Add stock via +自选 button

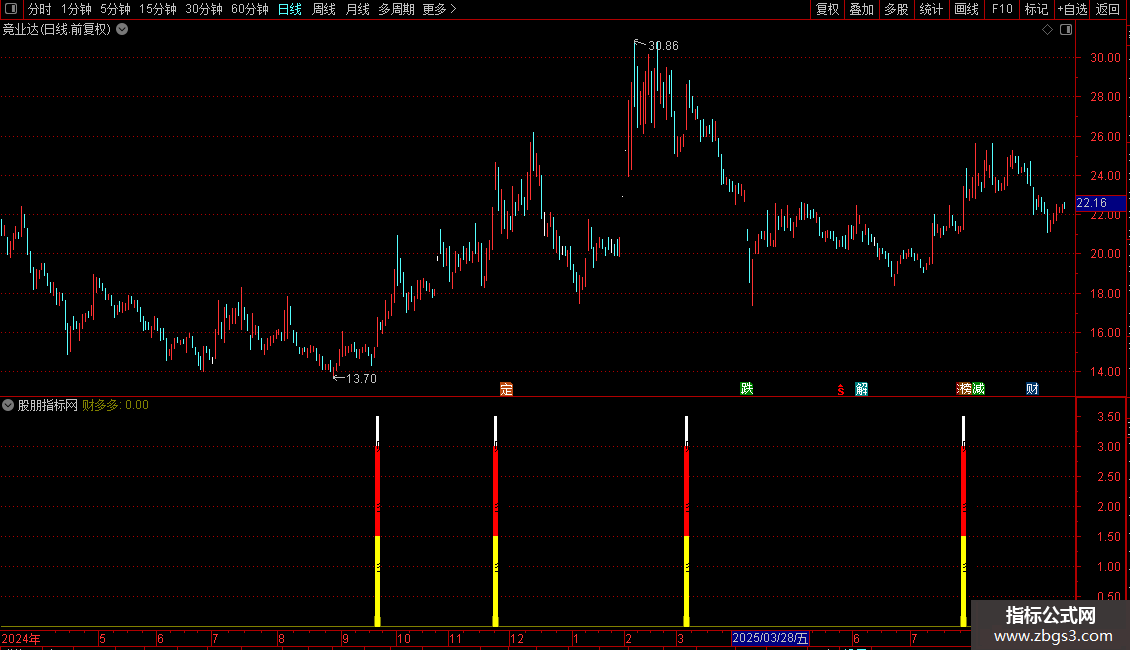1072,9
